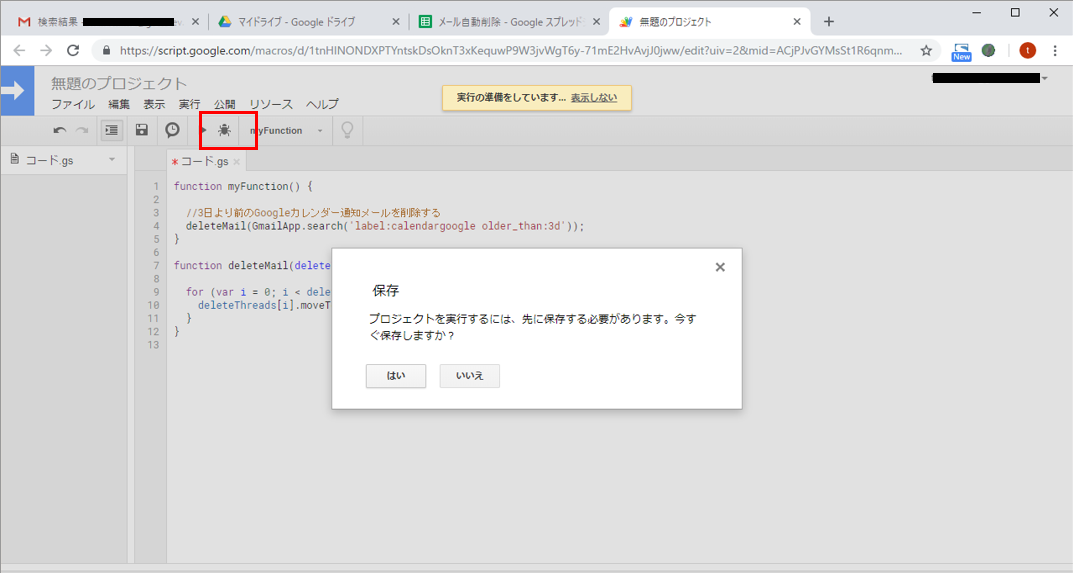Open the ファイル menu
The height and width of the screenshot is (573, 1073).
(73, 104)
